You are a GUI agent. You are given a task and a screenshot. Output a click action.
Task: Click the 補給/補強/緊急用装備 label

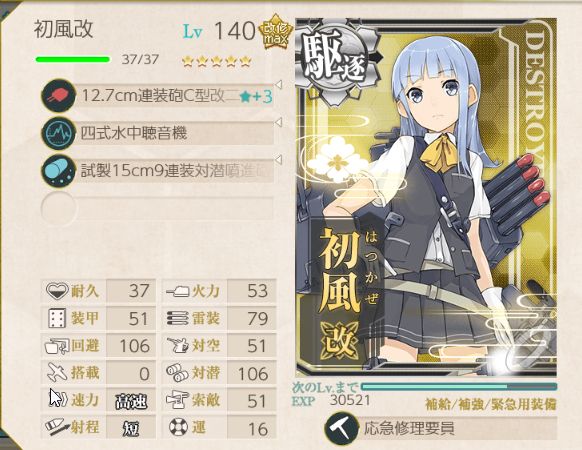click(x=490, y=404)
